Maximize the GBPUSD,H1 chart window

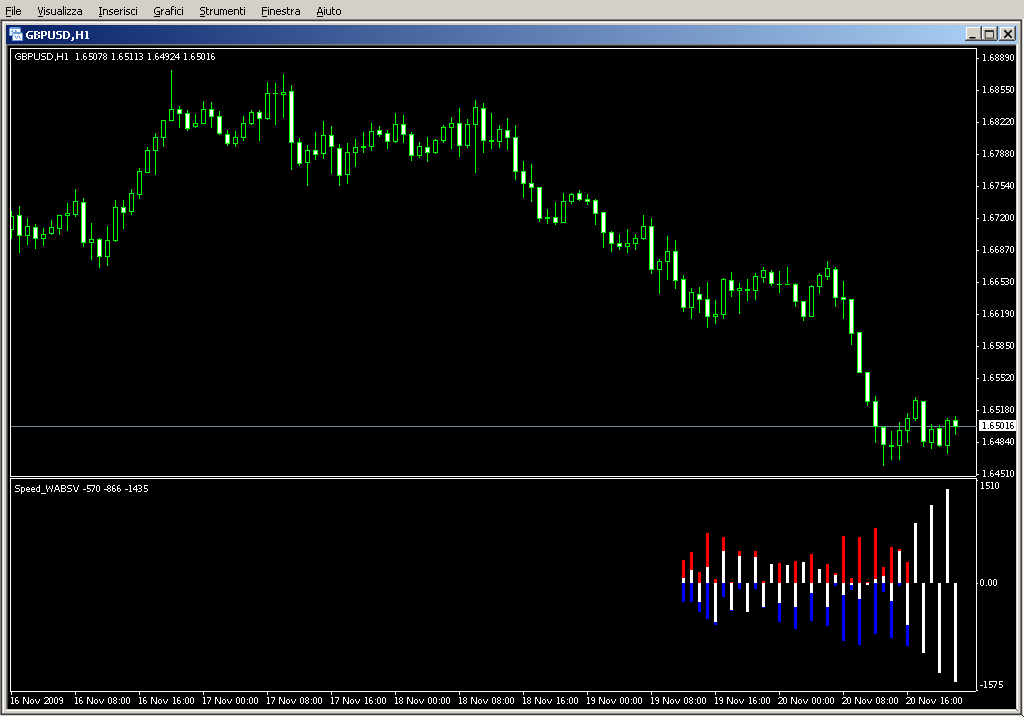point(989,34)
